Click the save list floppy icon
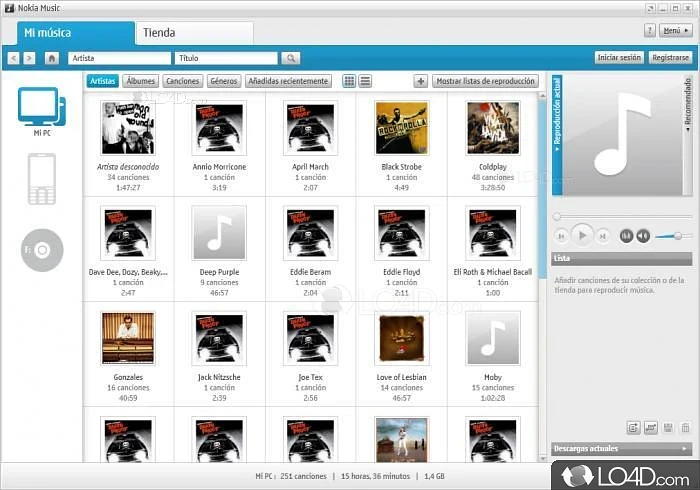Screen dimensions: 700x490 (x=668, y=428)
